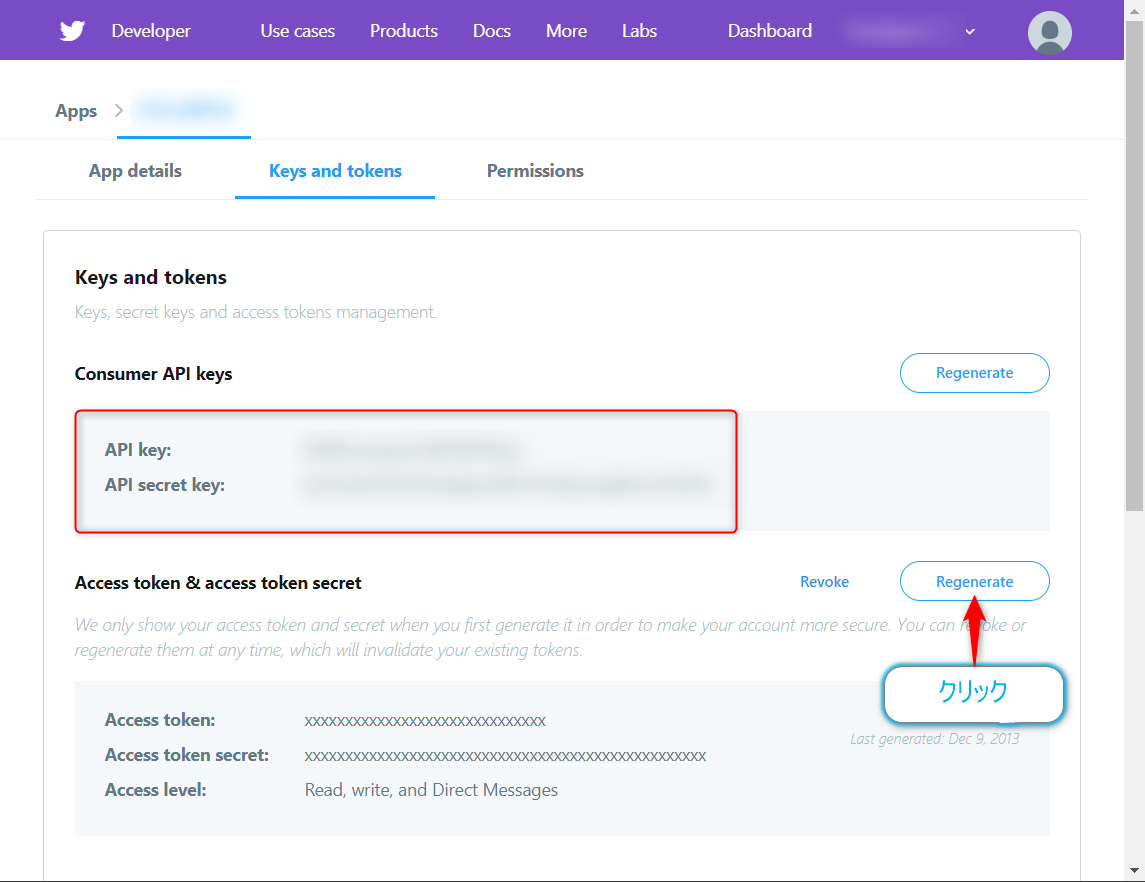The height and width of the screenshot is (882, 1145).
Task: Open the Docs menu
Action: pyautogui.click(x=491, y=31)
